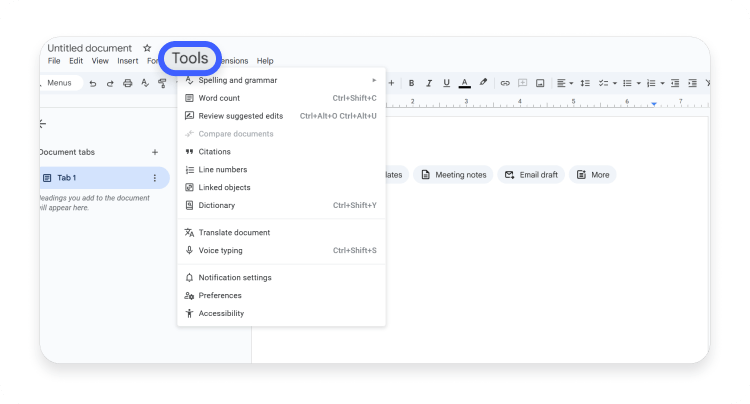
Task: Open the Insert menu
Action: [128, 61]
